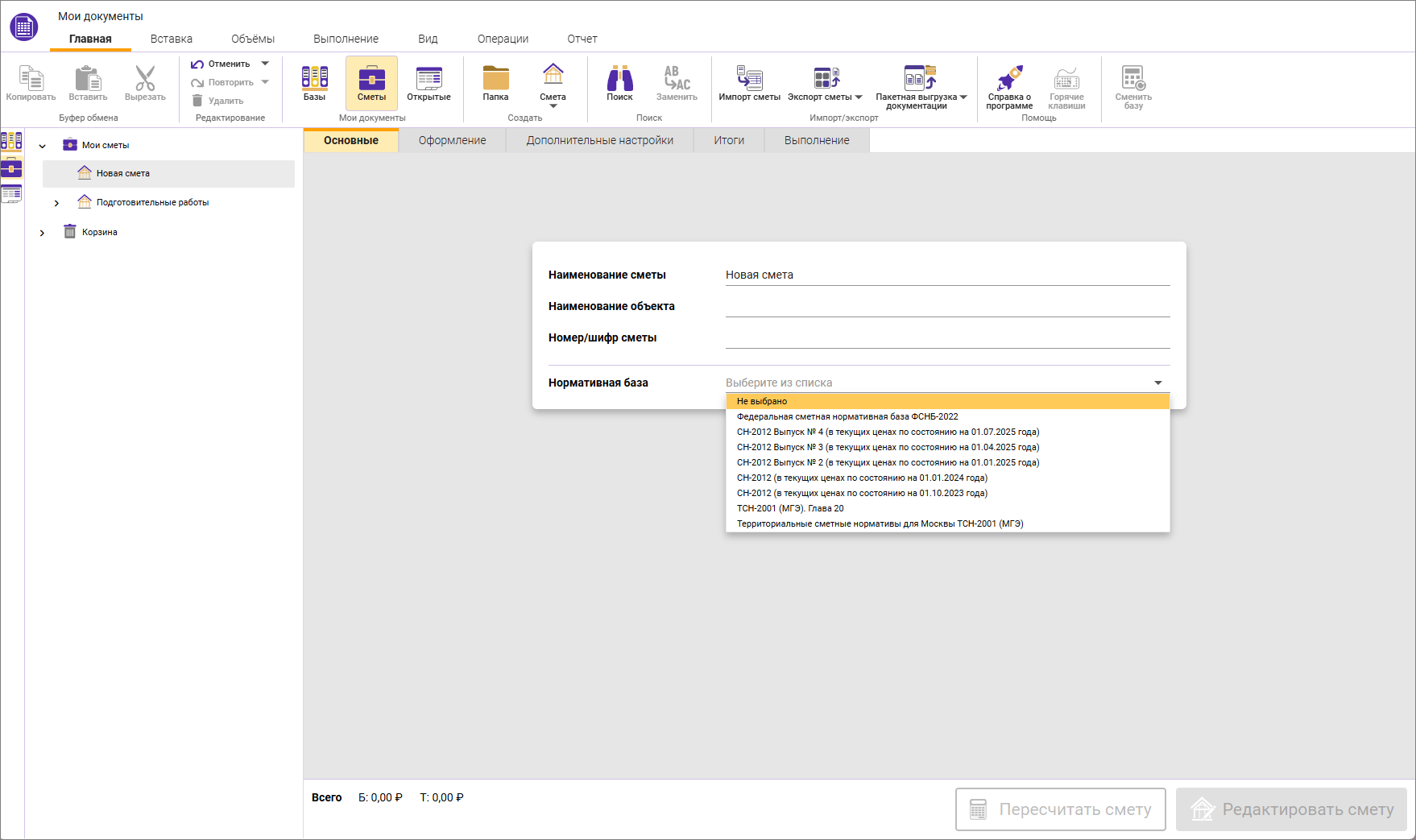
Task: Click the Сметы briefcase icon in ribbon
Action: (371, 79)
